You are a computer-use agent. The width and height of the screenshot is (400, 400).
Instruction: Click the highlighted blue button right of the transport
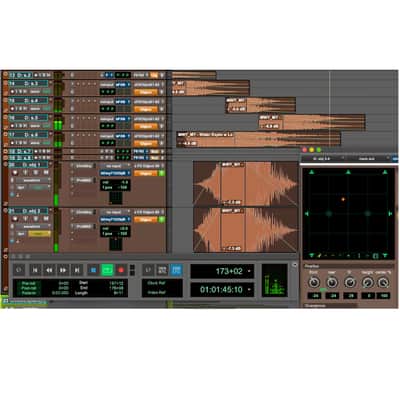[176, 270]
